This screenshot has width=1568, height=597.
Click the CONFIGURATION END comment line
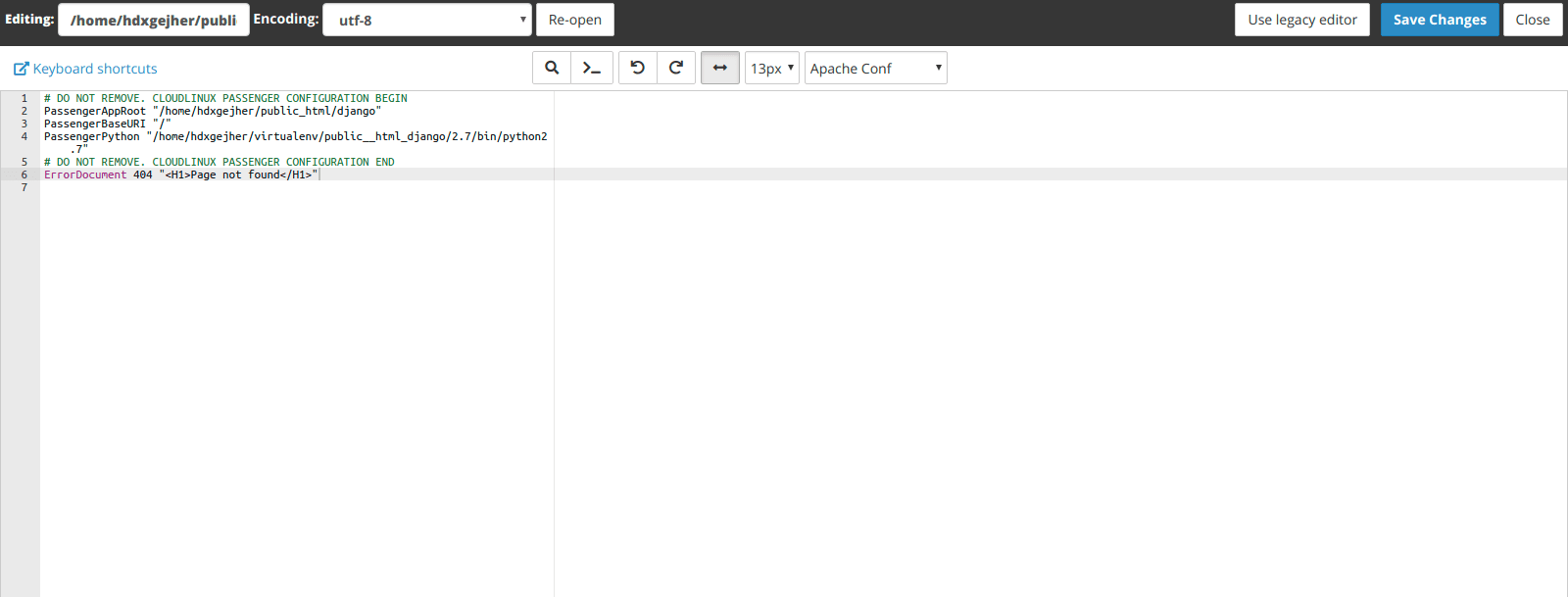(x=220, y=162)
